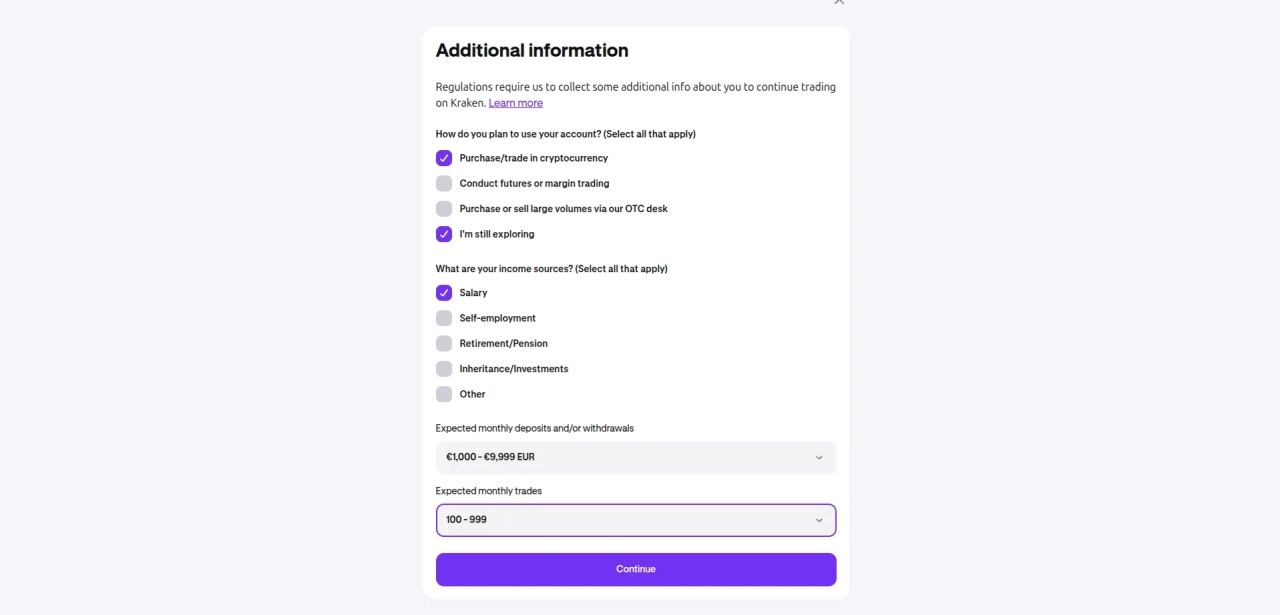Check Conduct futures or margin trading
Image resolution: width=1280 pixels, height=615 pixels.
(444, 183)
